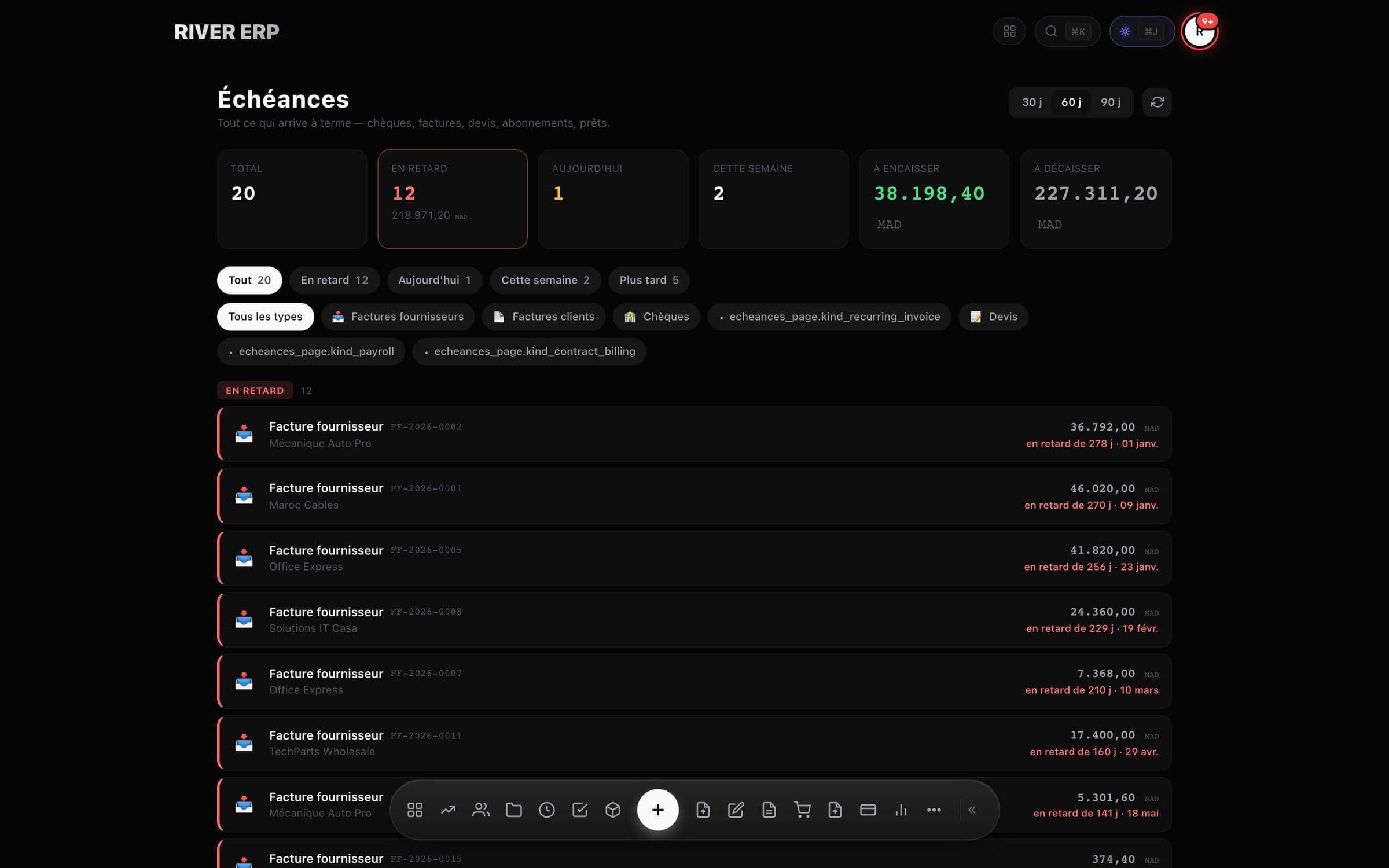The height and width of the screenshot is (868, 1389).
Task: Open the three dots more menu in dock
Action: pyautogui.click(x=934, y=810)
